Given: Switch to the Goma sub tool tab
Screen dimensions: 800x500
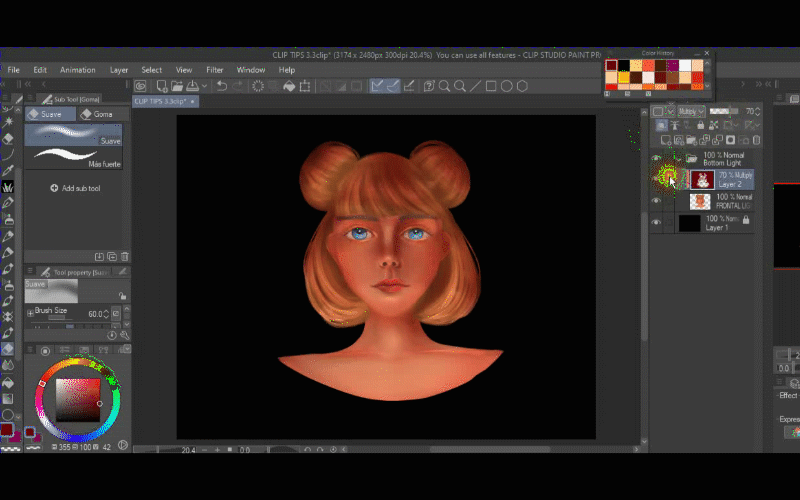Looking at the screenshot, I should (x=98, y=114).
